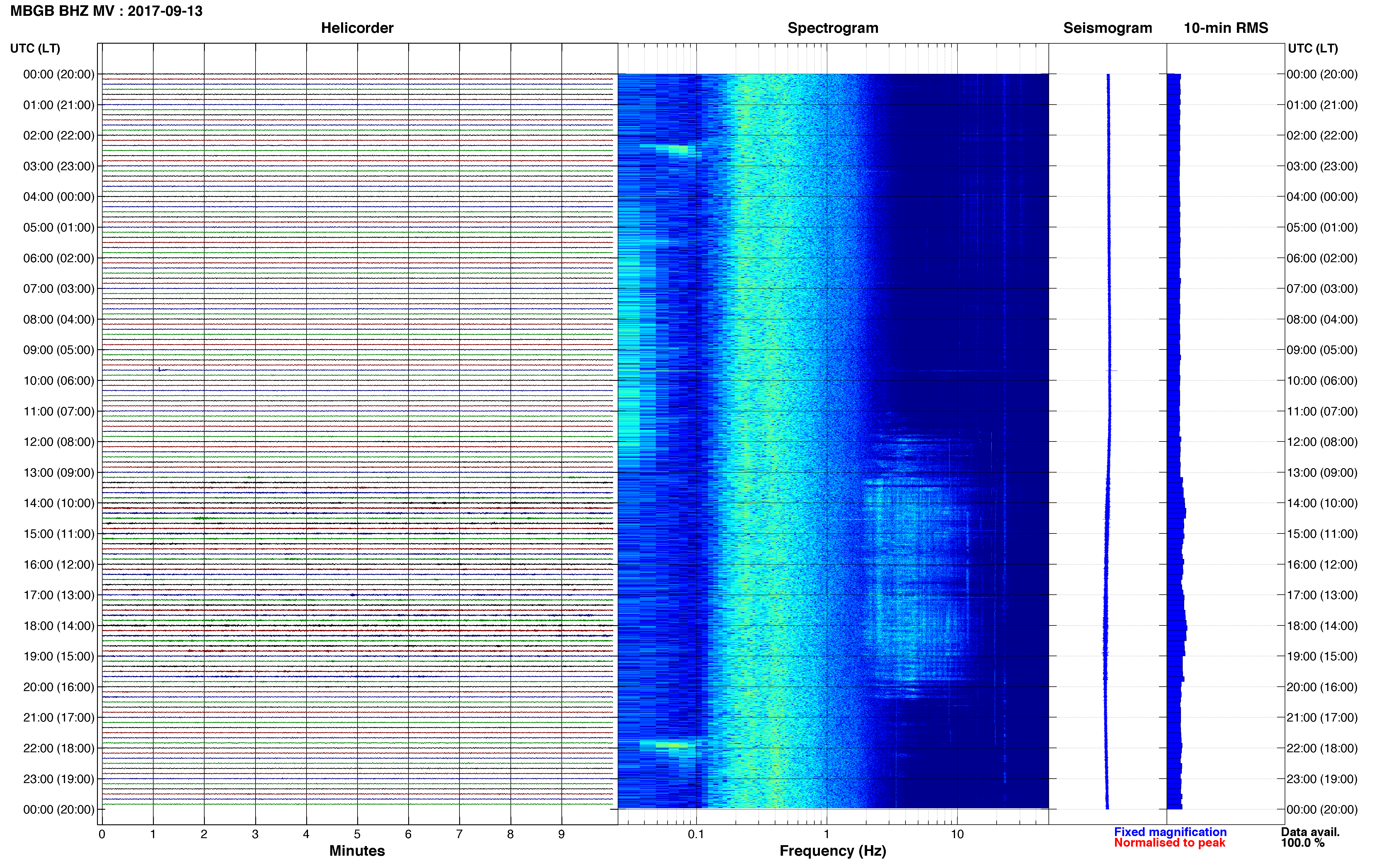Click the red 'Normalised to peak' legend text
Screen dimensions: 1389x868
click(x=1170, y=843)
